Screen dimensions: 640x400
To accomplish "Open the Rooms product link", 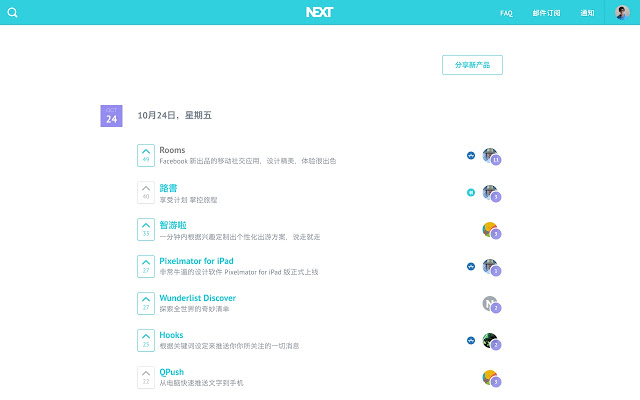I will coord(172,150).
